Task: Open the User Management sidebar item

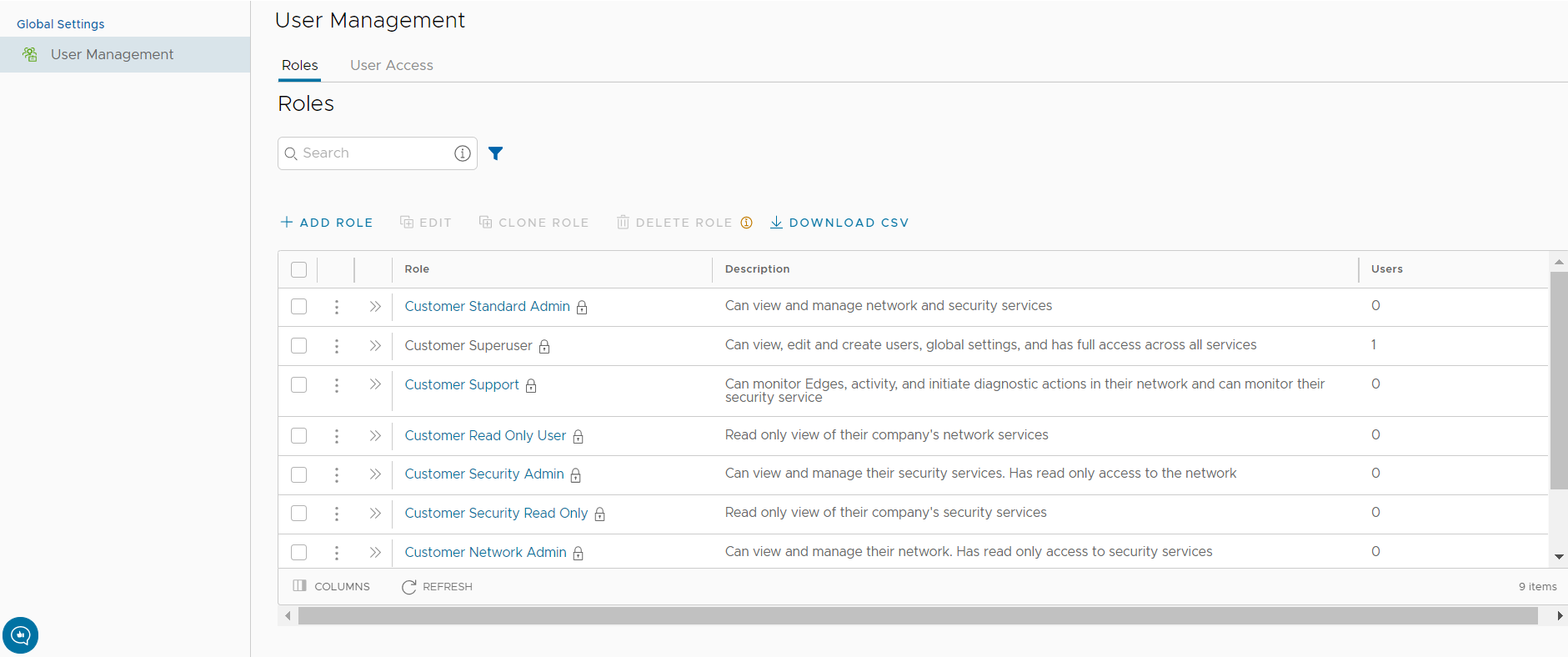Action: [x=125, y=54]
